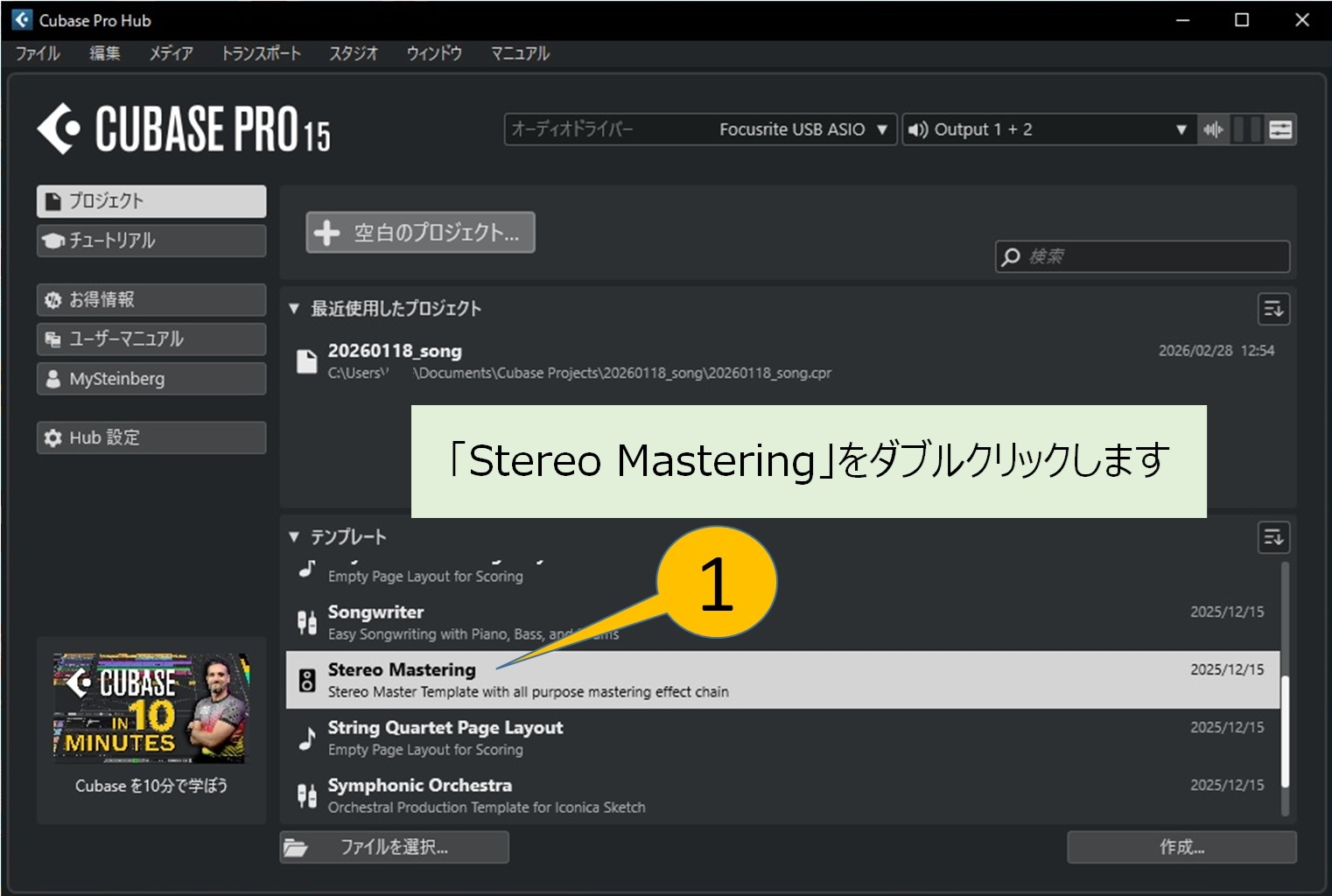Click the sort icon for recent projects
Viewport: 1332px width, 896px height.
[1274, 309]
